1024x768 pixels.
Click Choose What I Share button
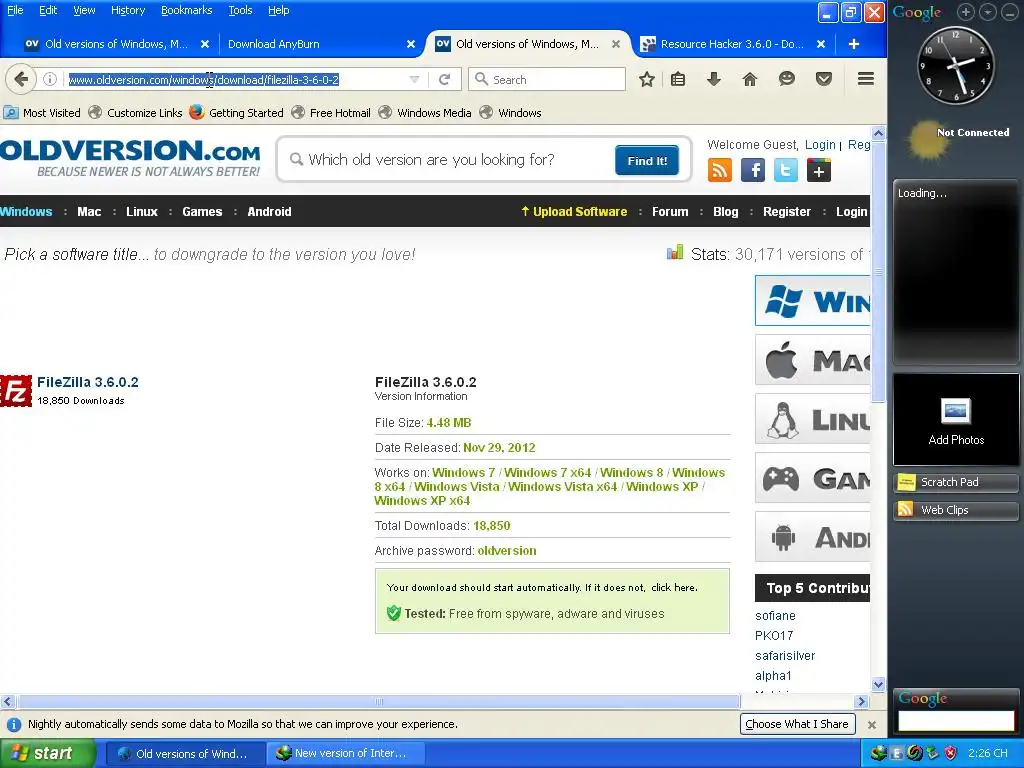(797, 724)
